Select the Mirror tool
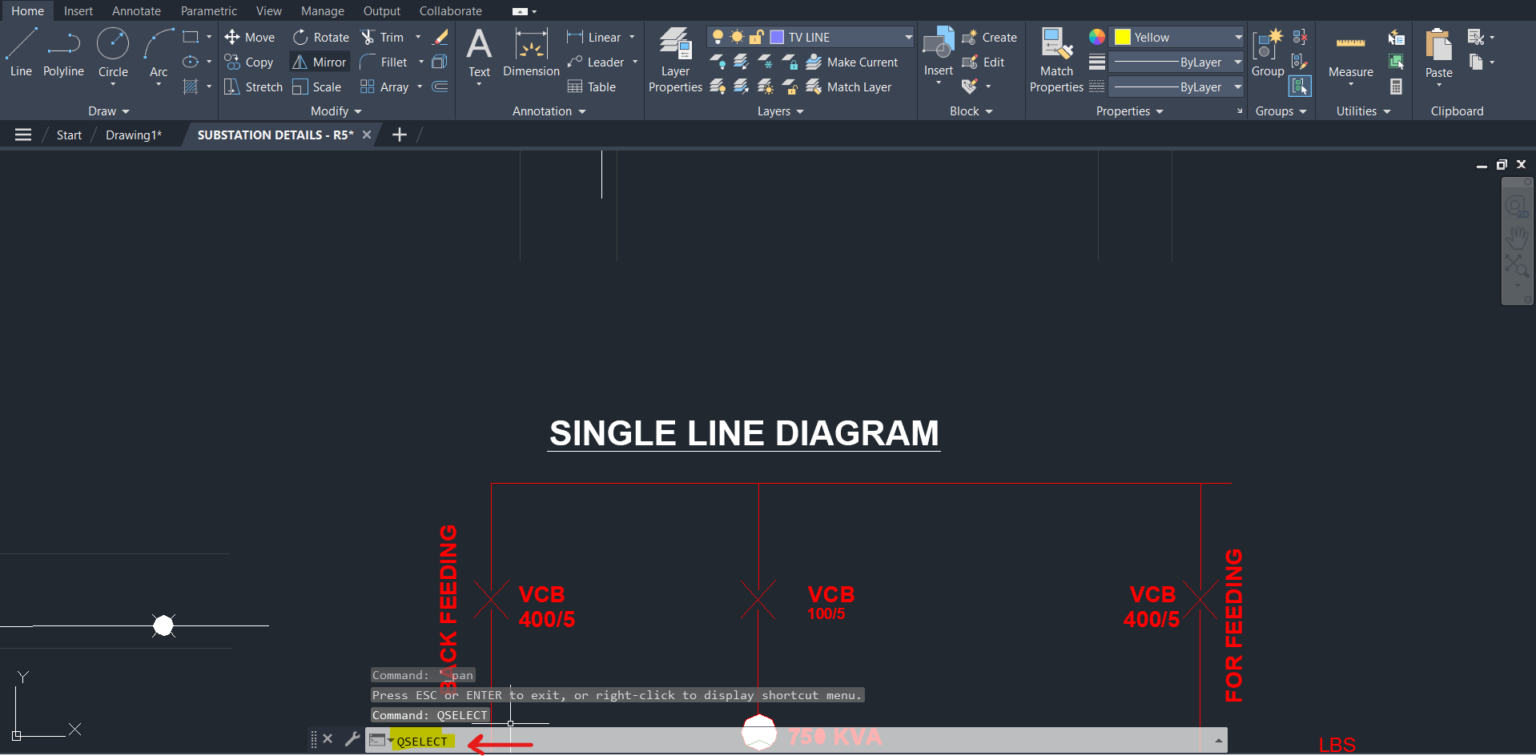The height and width of the screenshot is (756, 1536). pos(319,61)
